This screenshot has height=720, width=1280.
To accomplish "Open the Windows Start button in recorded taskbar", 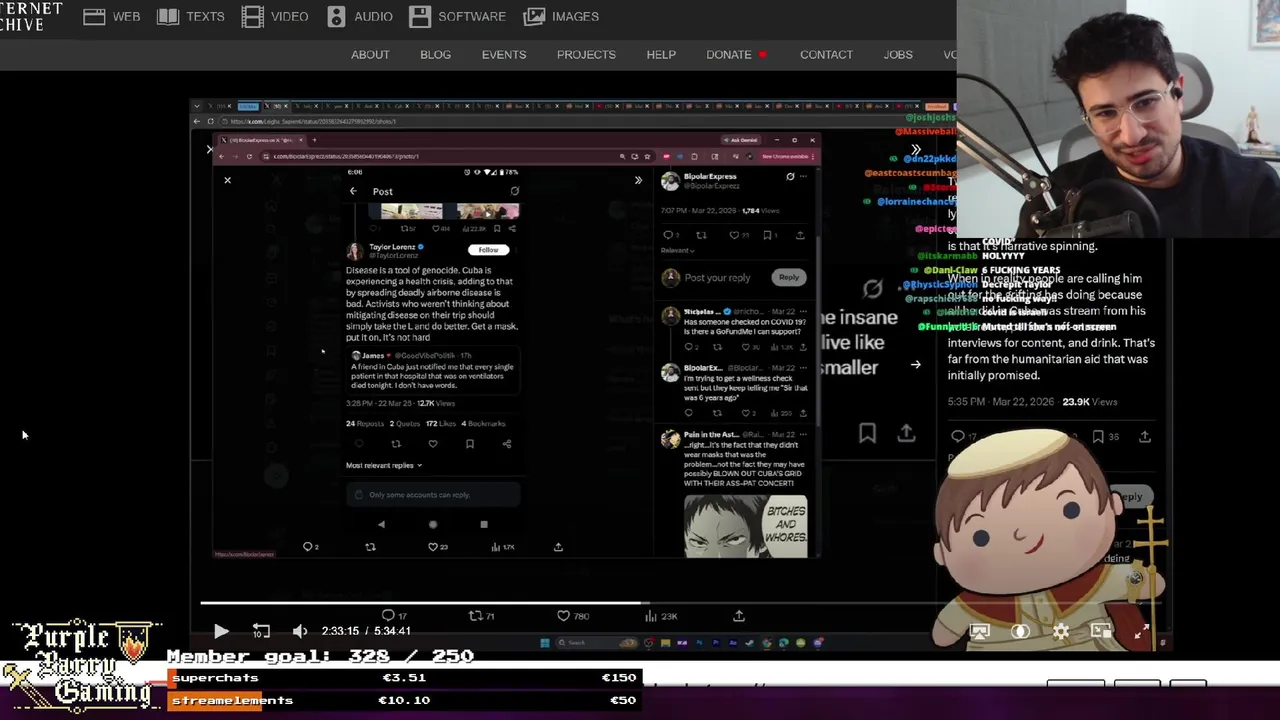I will [545, 643].
